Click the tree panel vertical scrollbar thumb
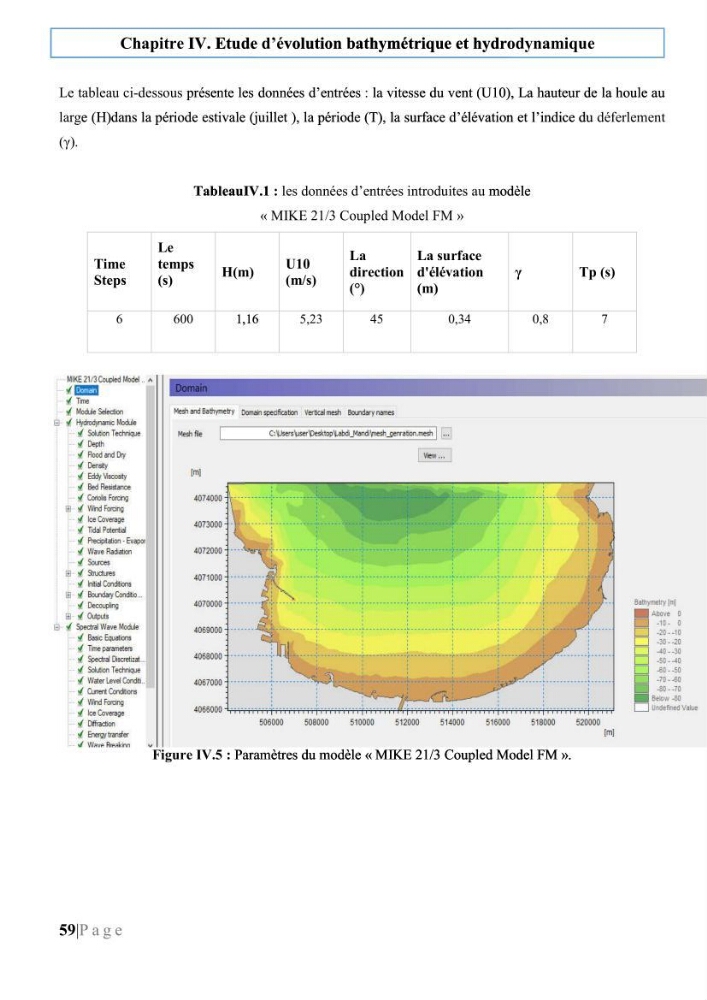This screenshot has height=1000, width=707. [150, 536]
